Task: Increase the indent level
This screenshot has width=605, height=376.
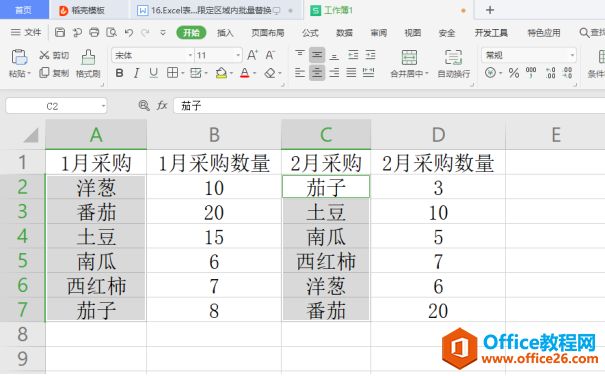Action: pos(370,55)
